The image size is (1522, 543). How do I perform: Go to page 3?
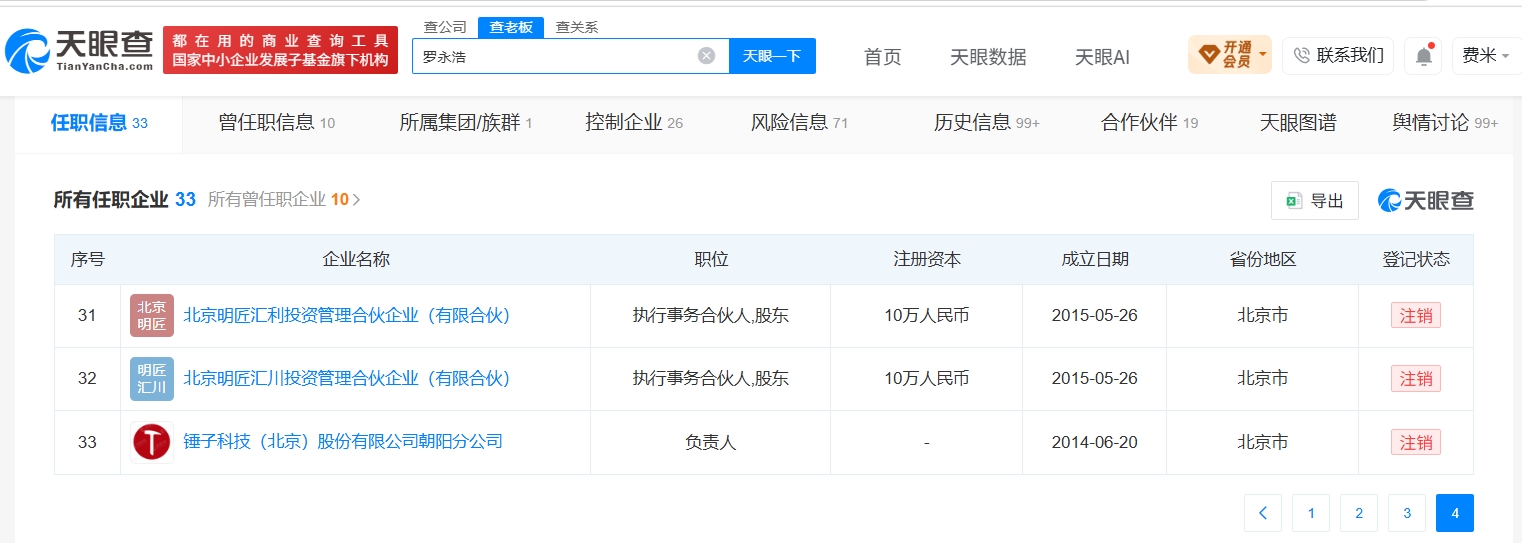[x=1407, y=513]
